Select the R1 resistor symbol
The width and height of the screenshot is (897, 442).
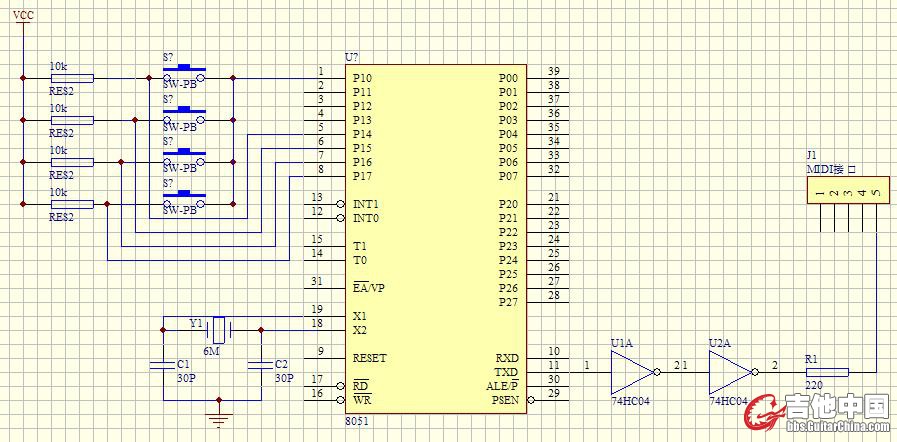(827, 372)
